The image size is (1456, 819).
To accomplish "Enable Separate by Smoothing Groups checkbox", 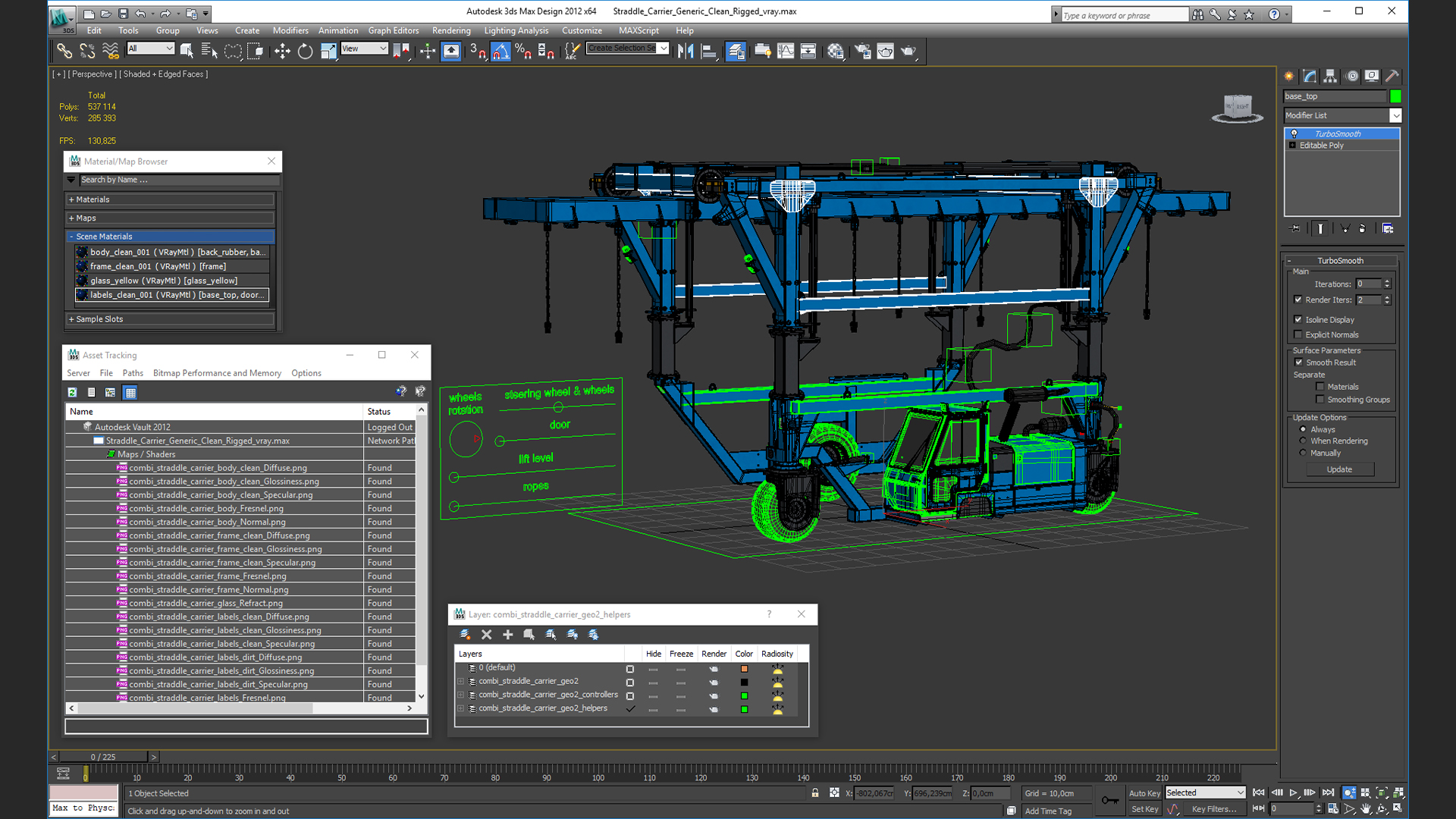I will click(x=1320, y=400).
